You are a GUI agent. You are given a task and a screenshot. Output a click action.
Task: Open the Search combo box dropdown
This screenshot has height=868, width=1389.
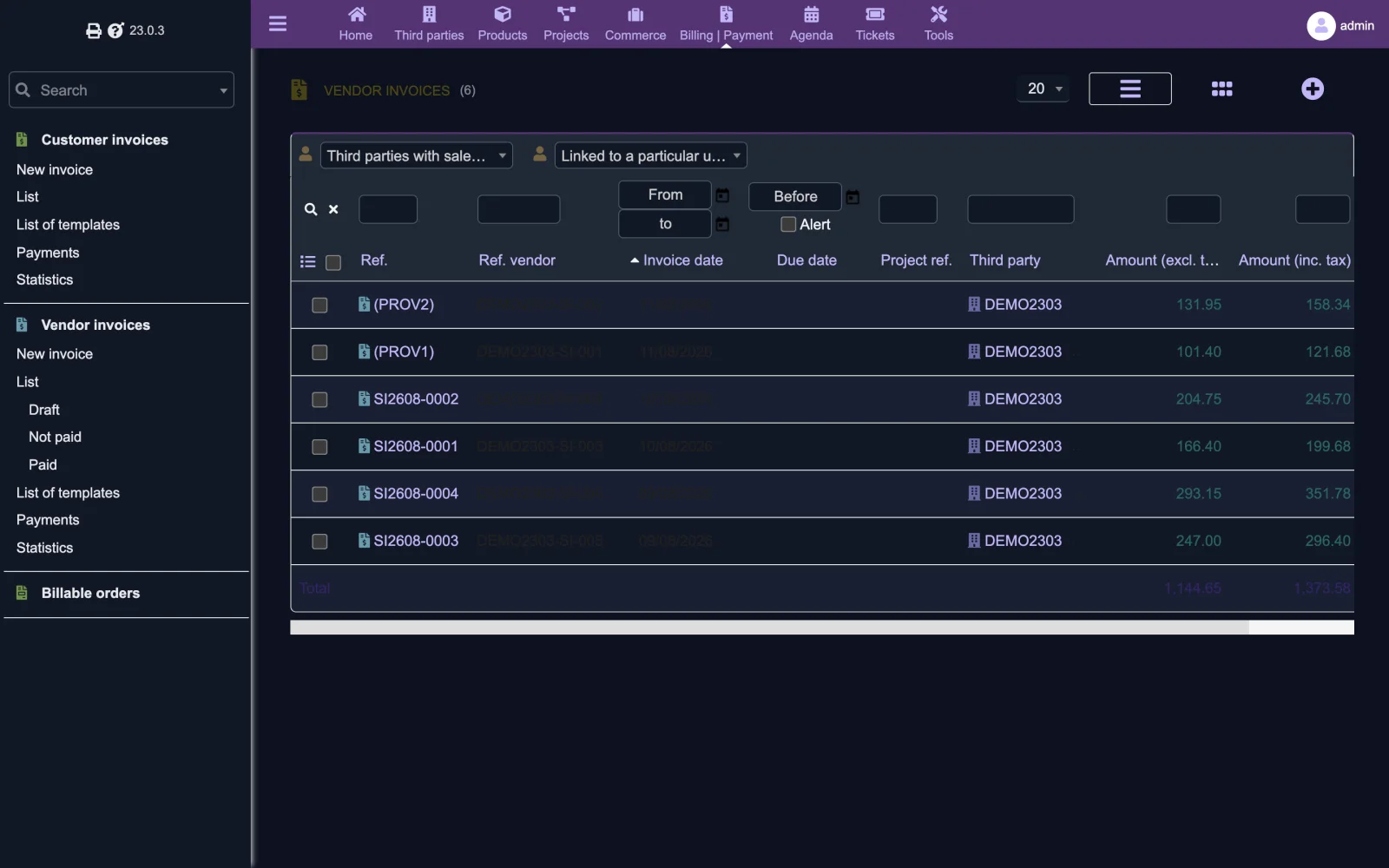click(122, 90)
